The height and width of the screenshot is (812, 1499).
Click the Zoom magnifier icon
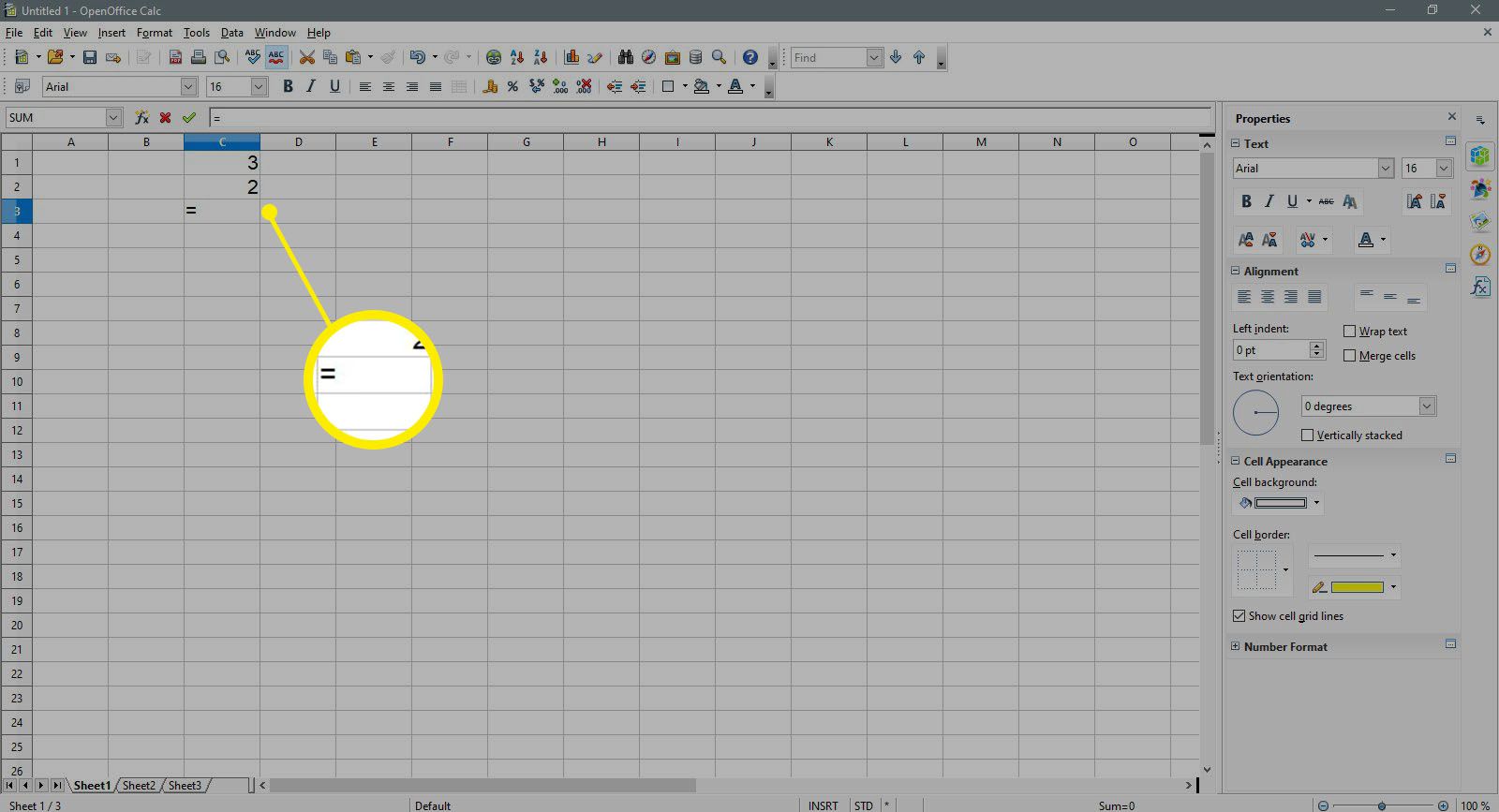coord(719,57)
